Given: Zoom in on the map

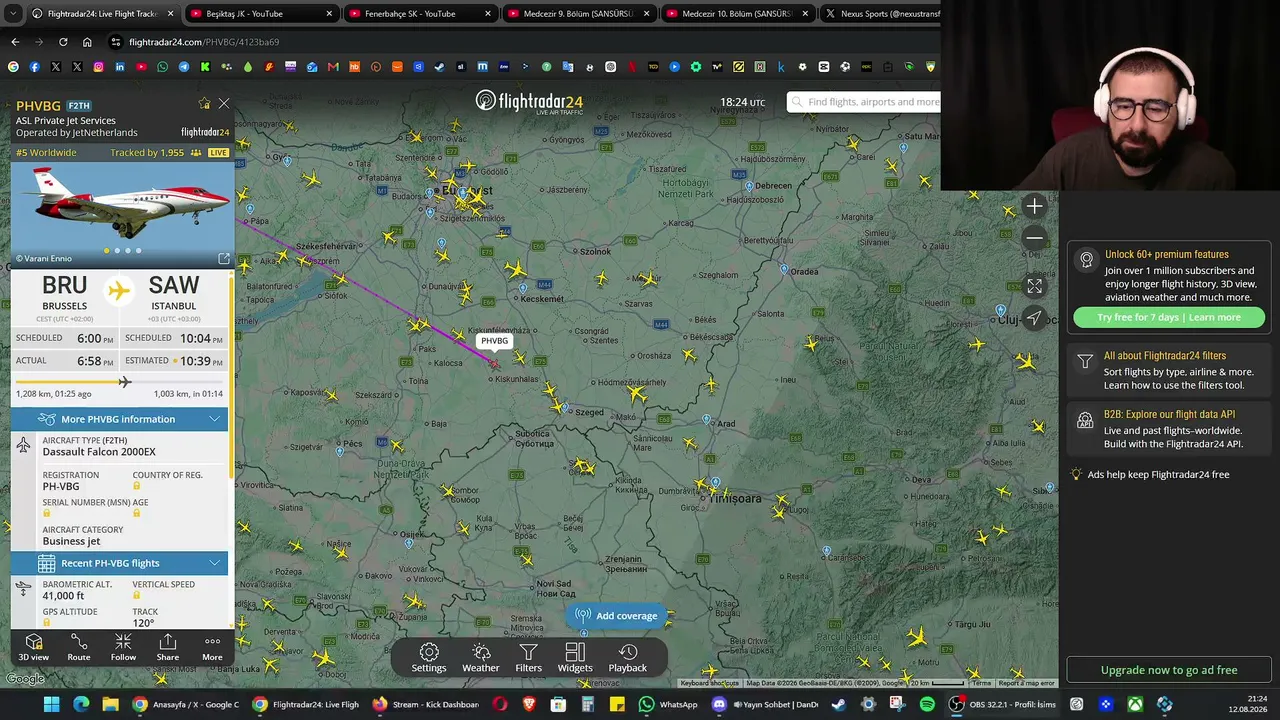Looking at the screenshot, I should pos(1034,206).
